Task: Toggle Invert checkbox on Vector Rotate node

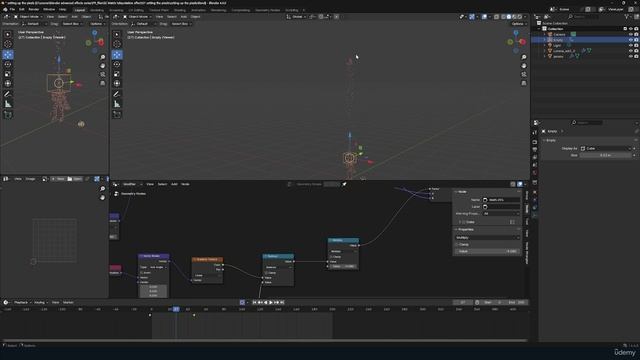Action: (142, 272)
